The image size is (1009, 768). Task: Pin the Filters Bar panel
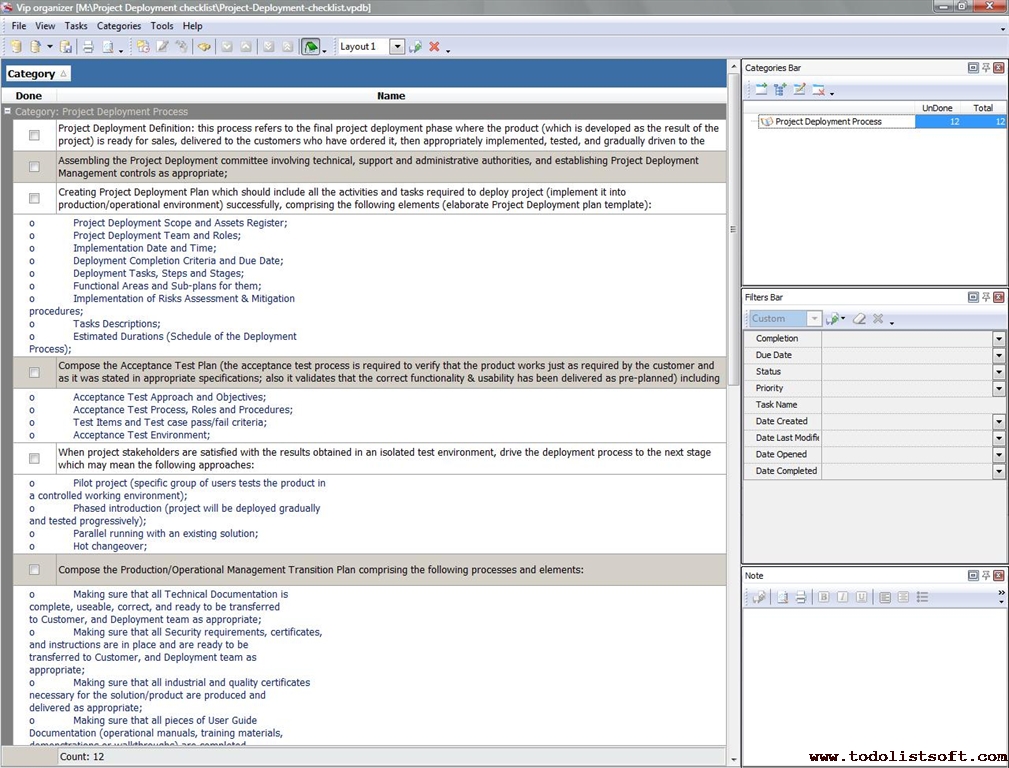(985, 297)
